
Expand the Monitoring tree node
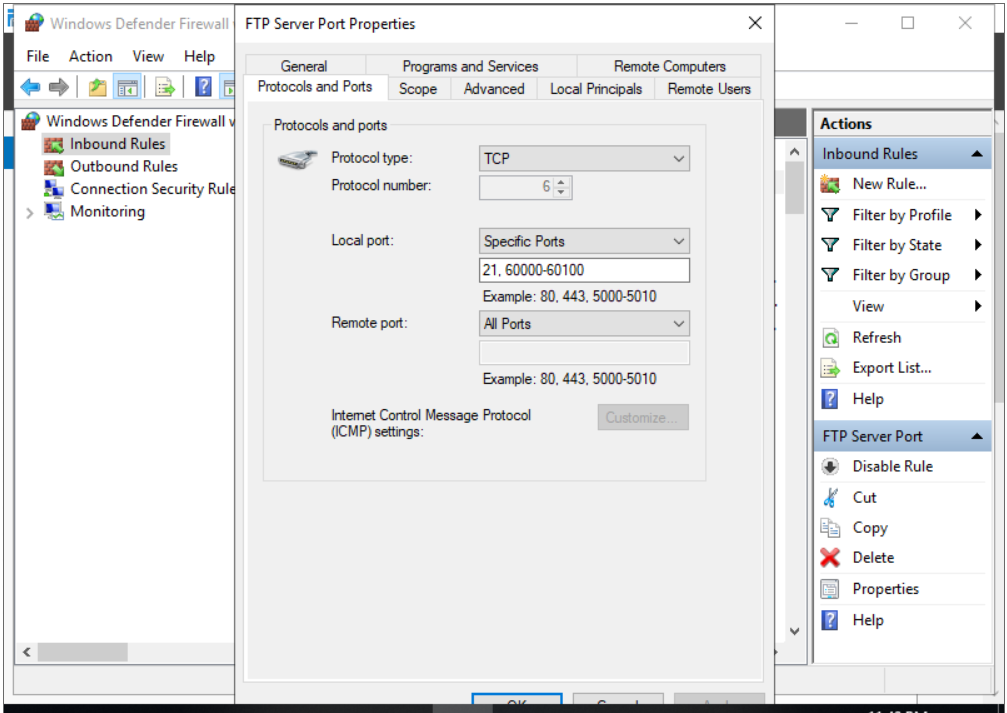point(30,213)
